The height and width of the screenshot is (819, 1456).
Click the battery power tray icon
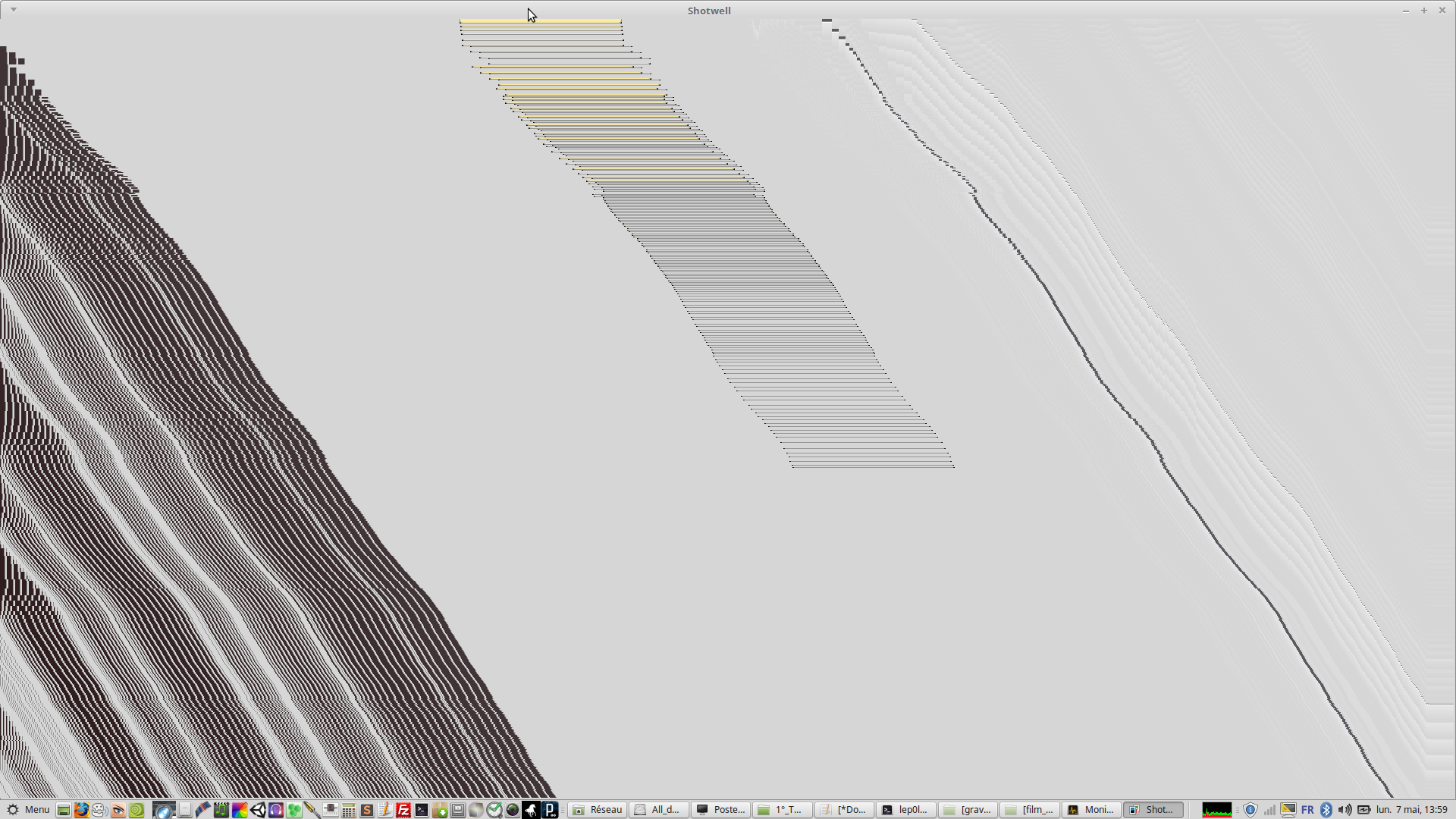click(1363, 810)
